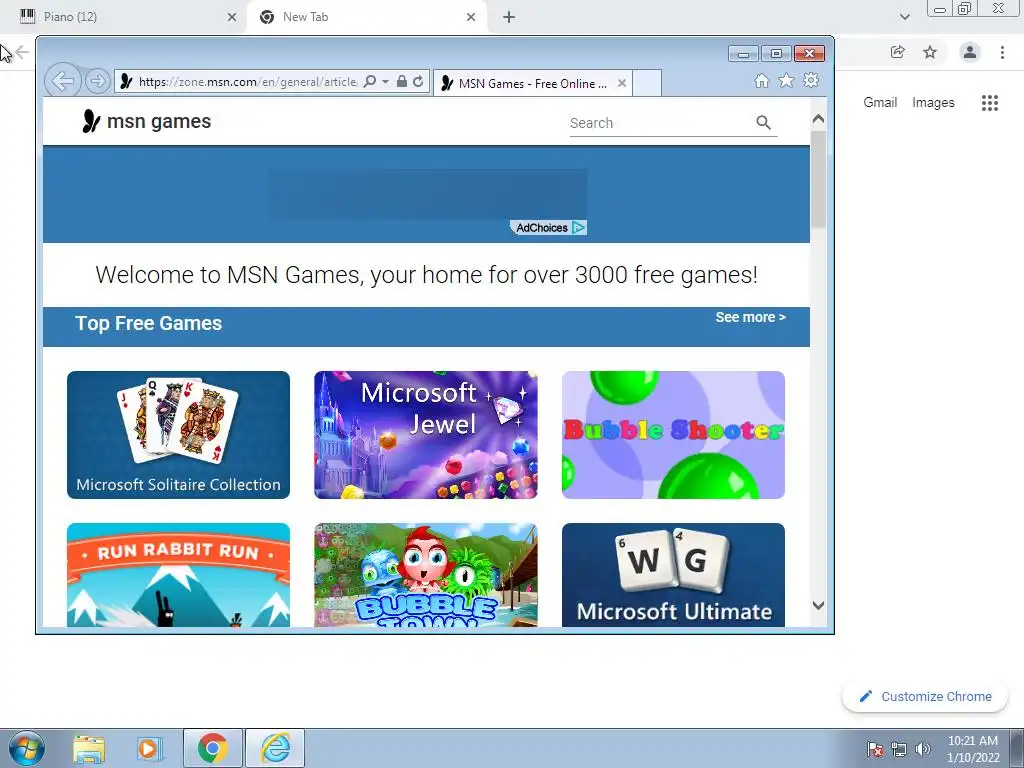Open the Images link in Chrome
This screenshot has width=1024, height=768.
(x=933, y=103)
